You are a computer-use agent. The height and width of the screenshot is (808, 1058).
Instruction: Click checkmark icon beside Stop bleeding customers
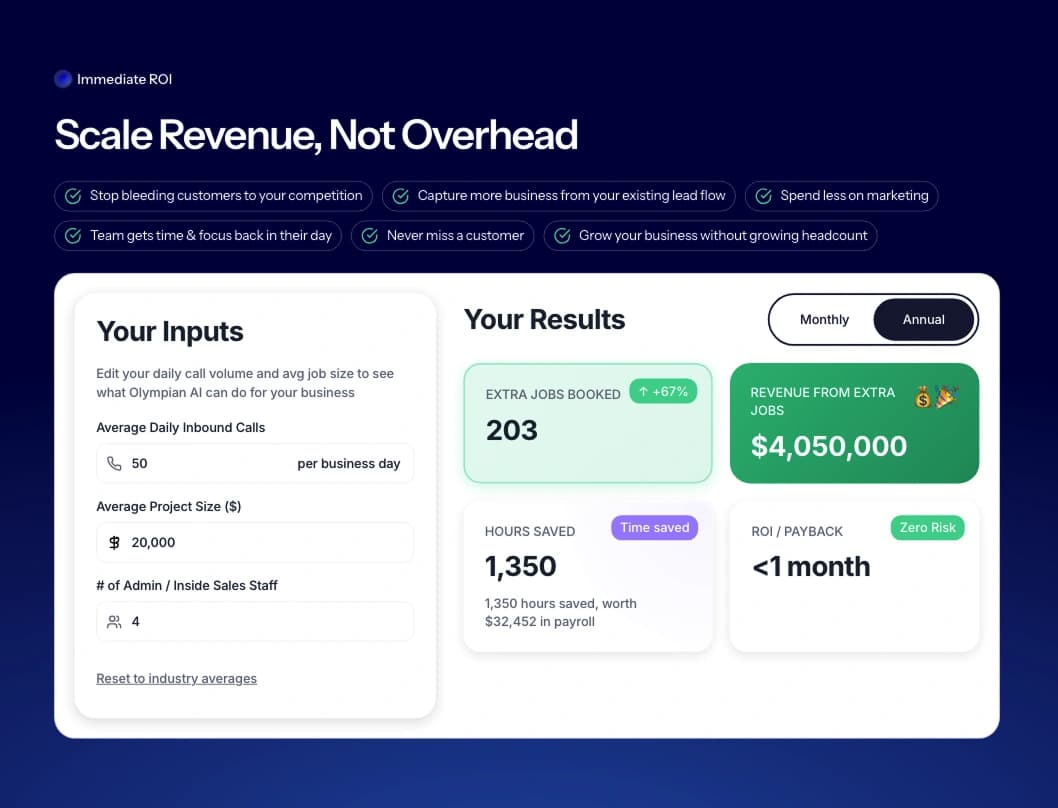click(x=73, y=196)
